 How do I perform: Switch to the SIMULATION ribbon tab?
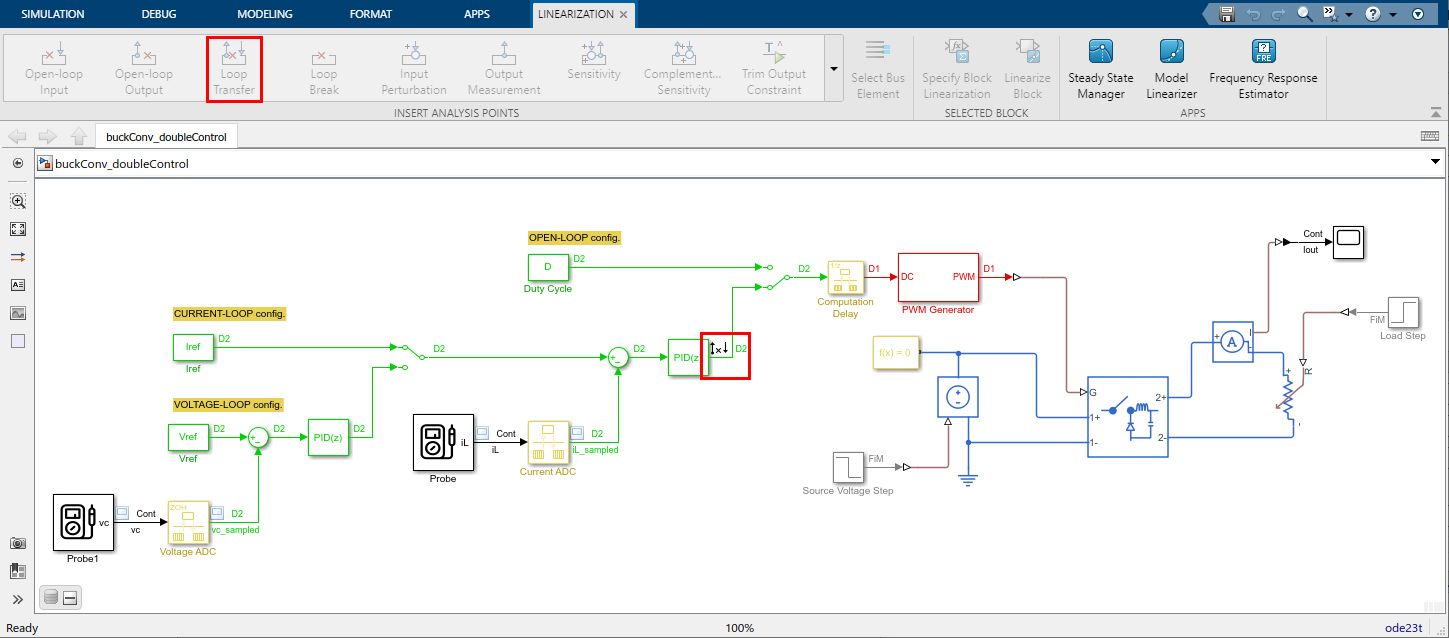click(x=53, y=14)
